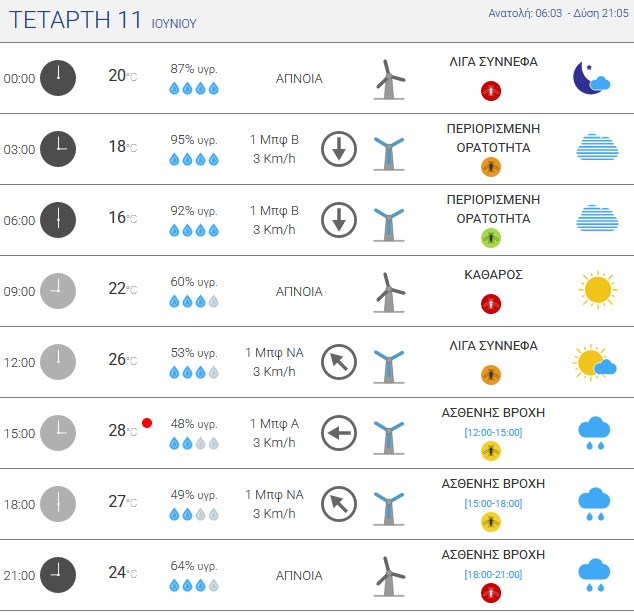Image resolution: width=634 pixels, height=615 pixels.
Task: Click the green mosquito icon at 06:00
Action: (491, 238)
